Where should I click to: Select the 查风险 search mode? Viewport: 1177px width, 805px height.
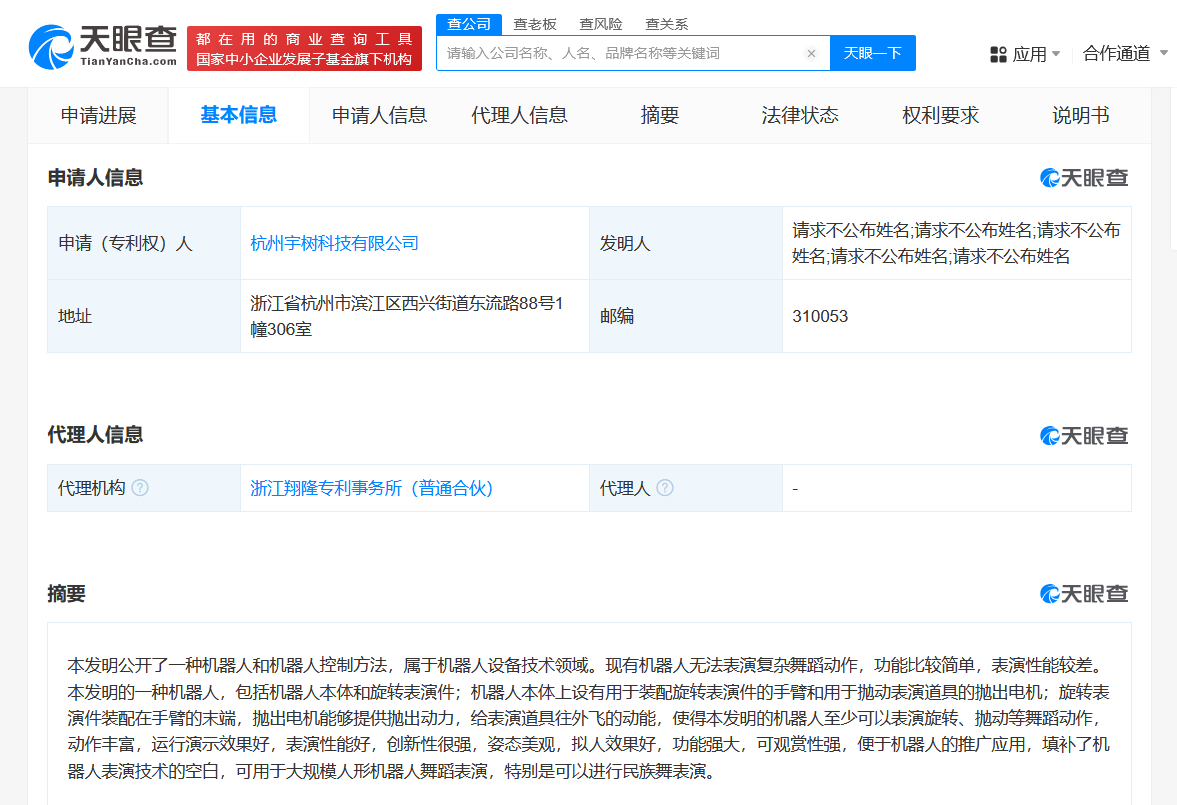click(601, 24)
